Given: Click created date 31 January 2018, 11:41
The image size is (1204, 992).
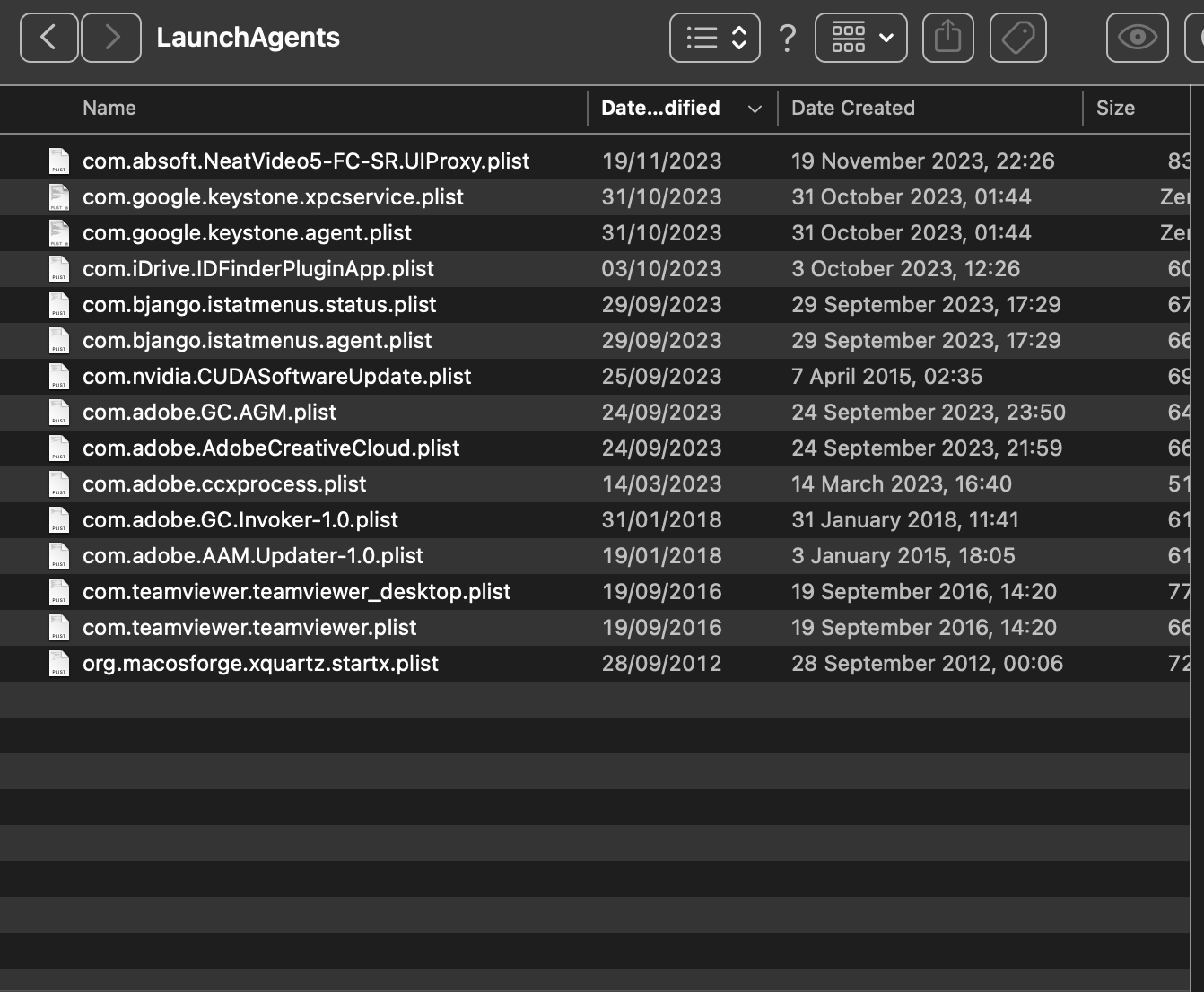Looking at the screenshot, I should pos(905,520).
